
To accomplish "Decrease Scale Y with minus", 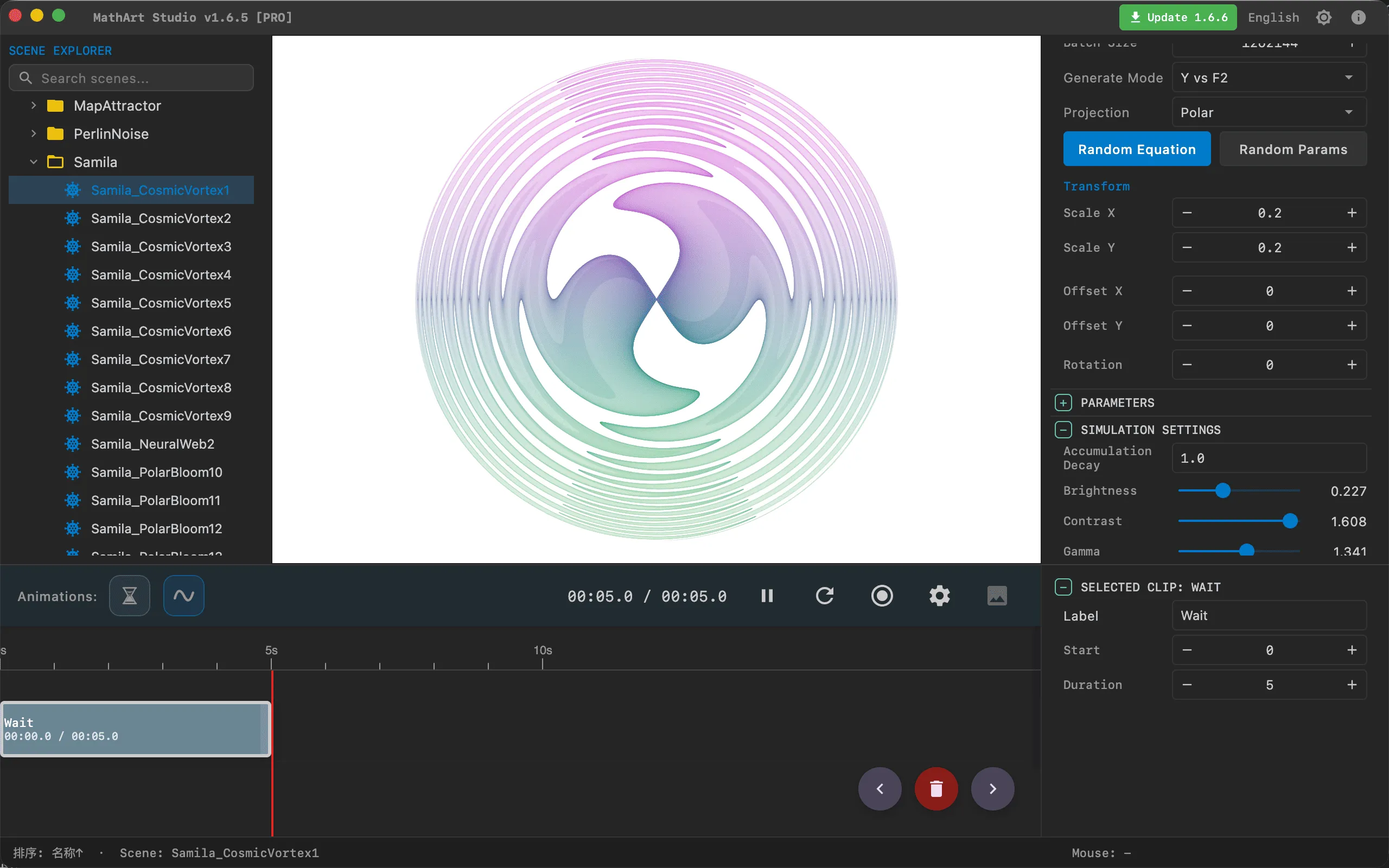I will click(1187, 247).
